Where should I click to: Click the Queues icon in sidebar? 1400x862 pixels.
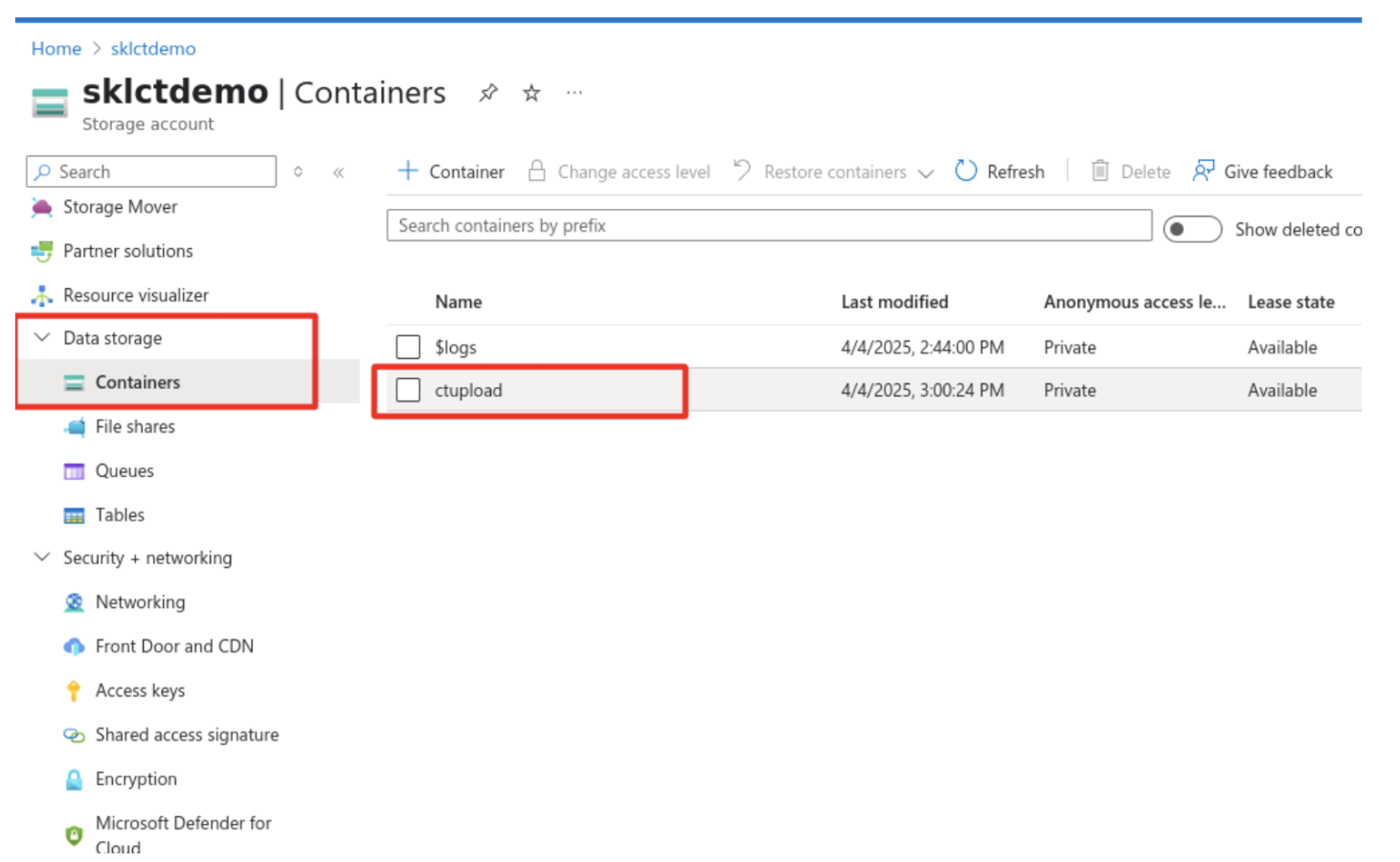74,471
